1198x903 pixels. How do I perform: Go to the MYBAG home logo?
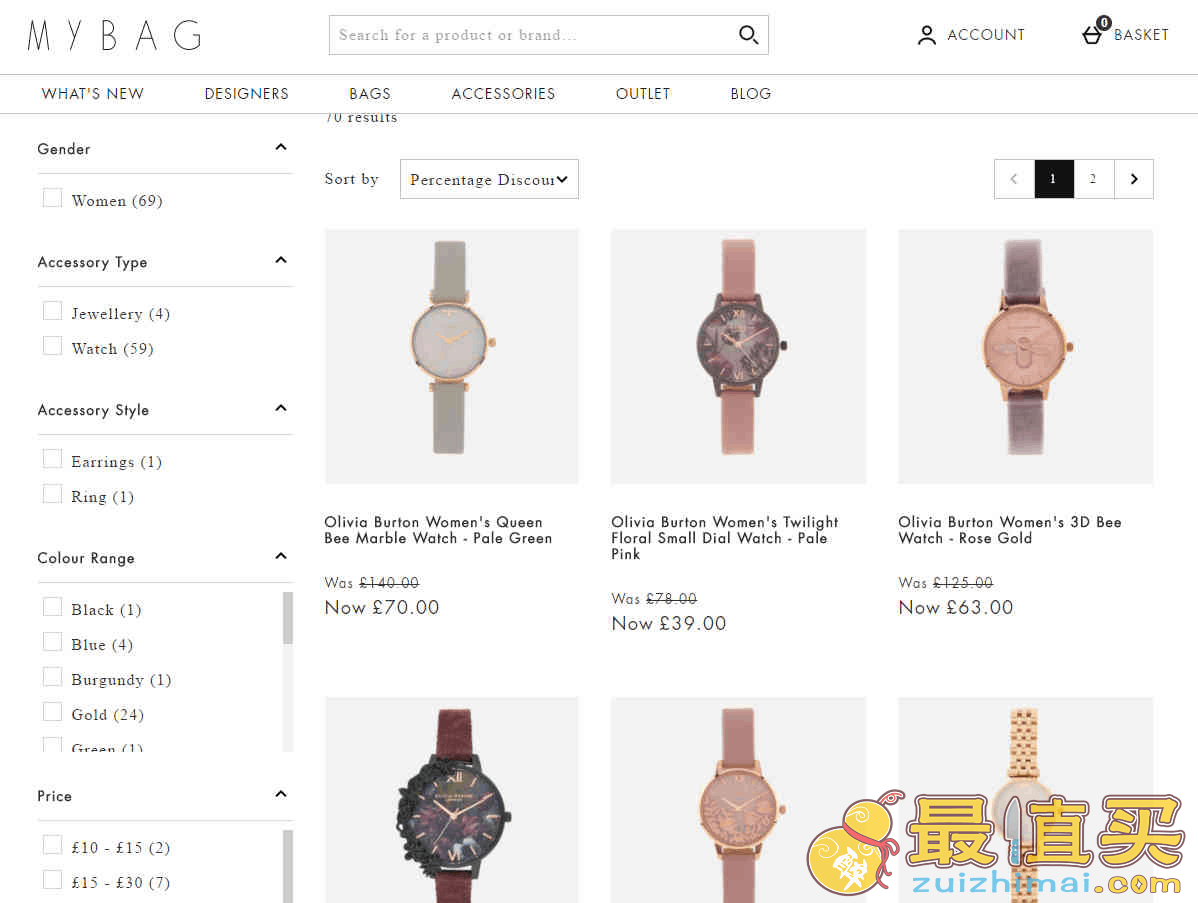coord(115,35)
